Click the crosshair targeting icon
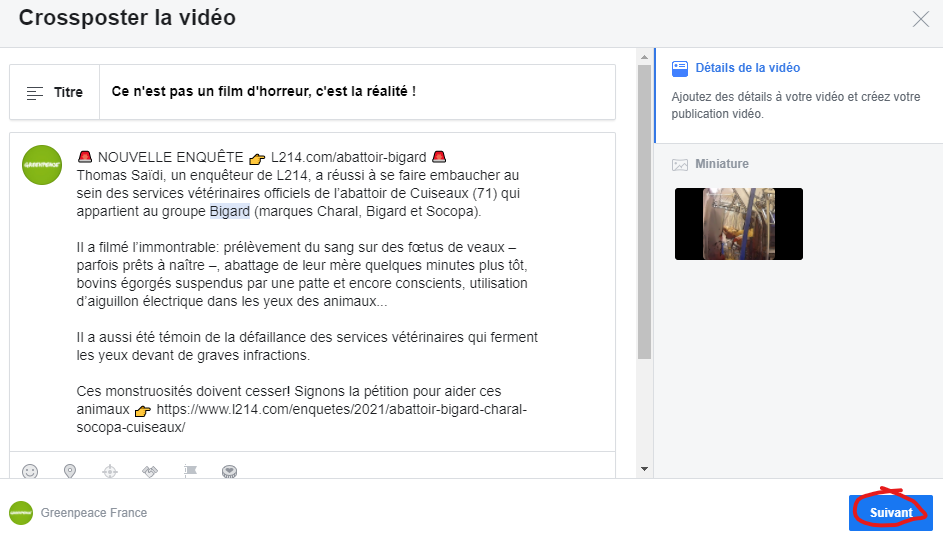 pyautogui.click(x=110, y=471)
